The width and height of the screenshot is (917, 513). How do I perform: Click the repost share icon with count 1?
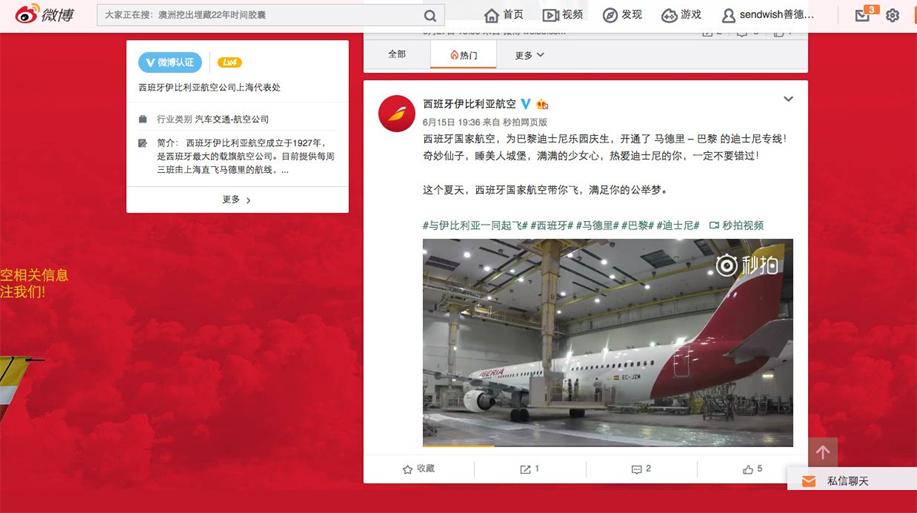tap(529, 469)
